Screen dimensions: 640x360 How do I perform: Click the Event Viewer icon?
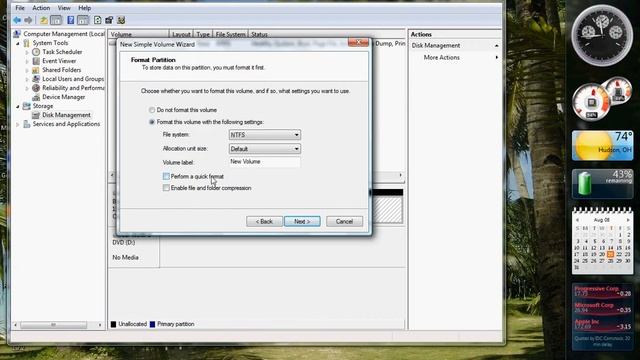coord(36,61)
